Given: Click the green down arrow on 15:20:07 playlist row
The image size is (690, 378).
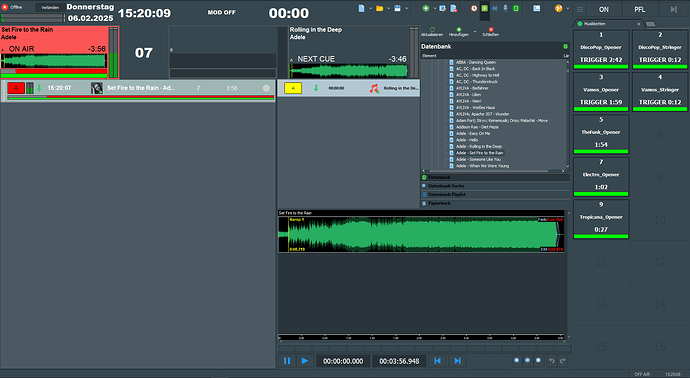Looking at the screenshot, I should (x=39, y=88).
